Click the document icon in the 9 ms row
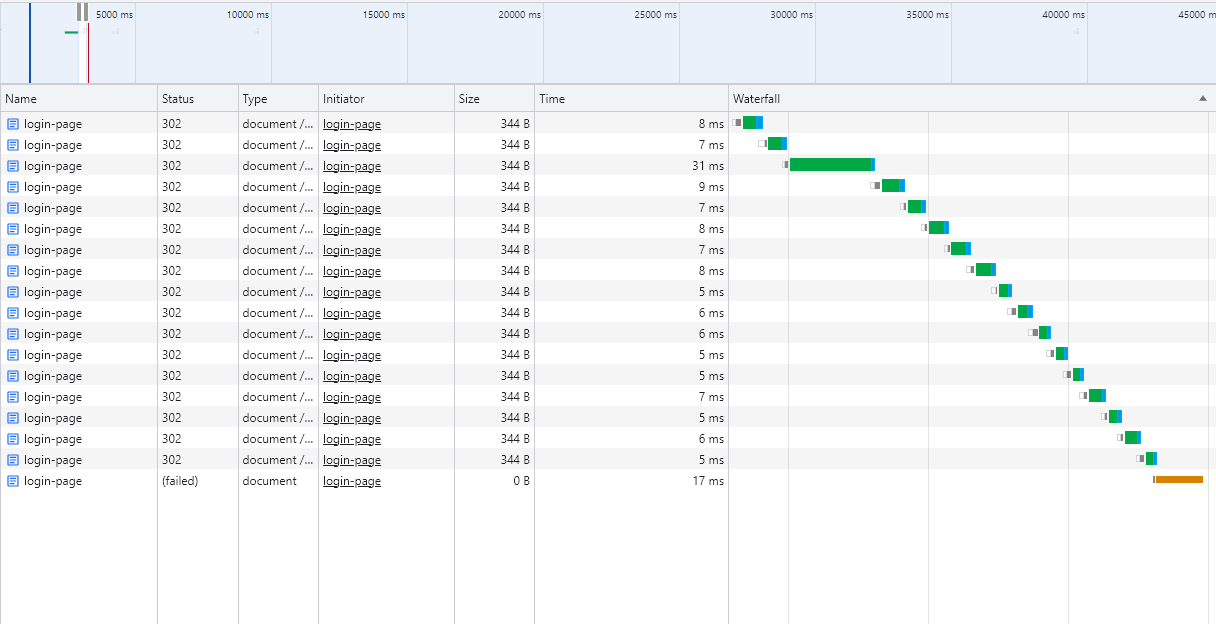The width and height of the screenshot is (1216, 624). [x=13, y=187]
